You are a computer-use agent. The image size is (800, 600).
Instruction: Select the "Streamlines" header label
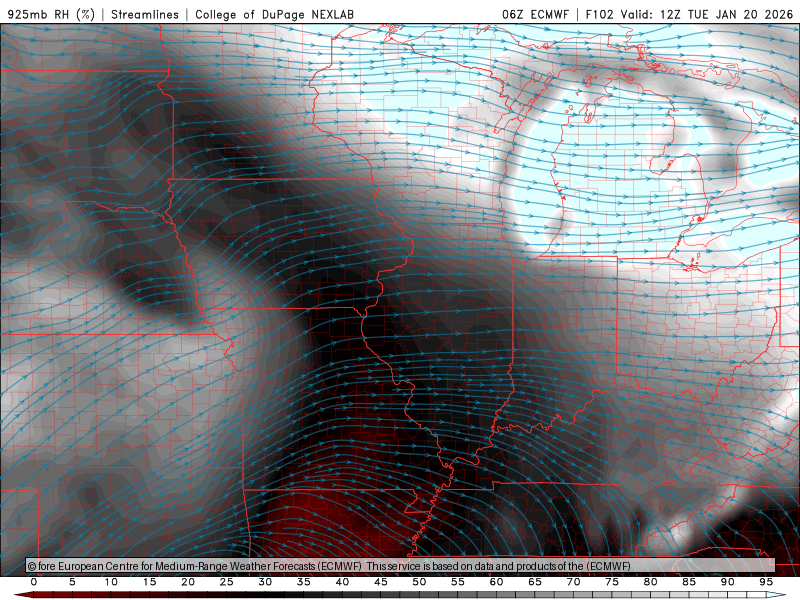pos(145,15)
